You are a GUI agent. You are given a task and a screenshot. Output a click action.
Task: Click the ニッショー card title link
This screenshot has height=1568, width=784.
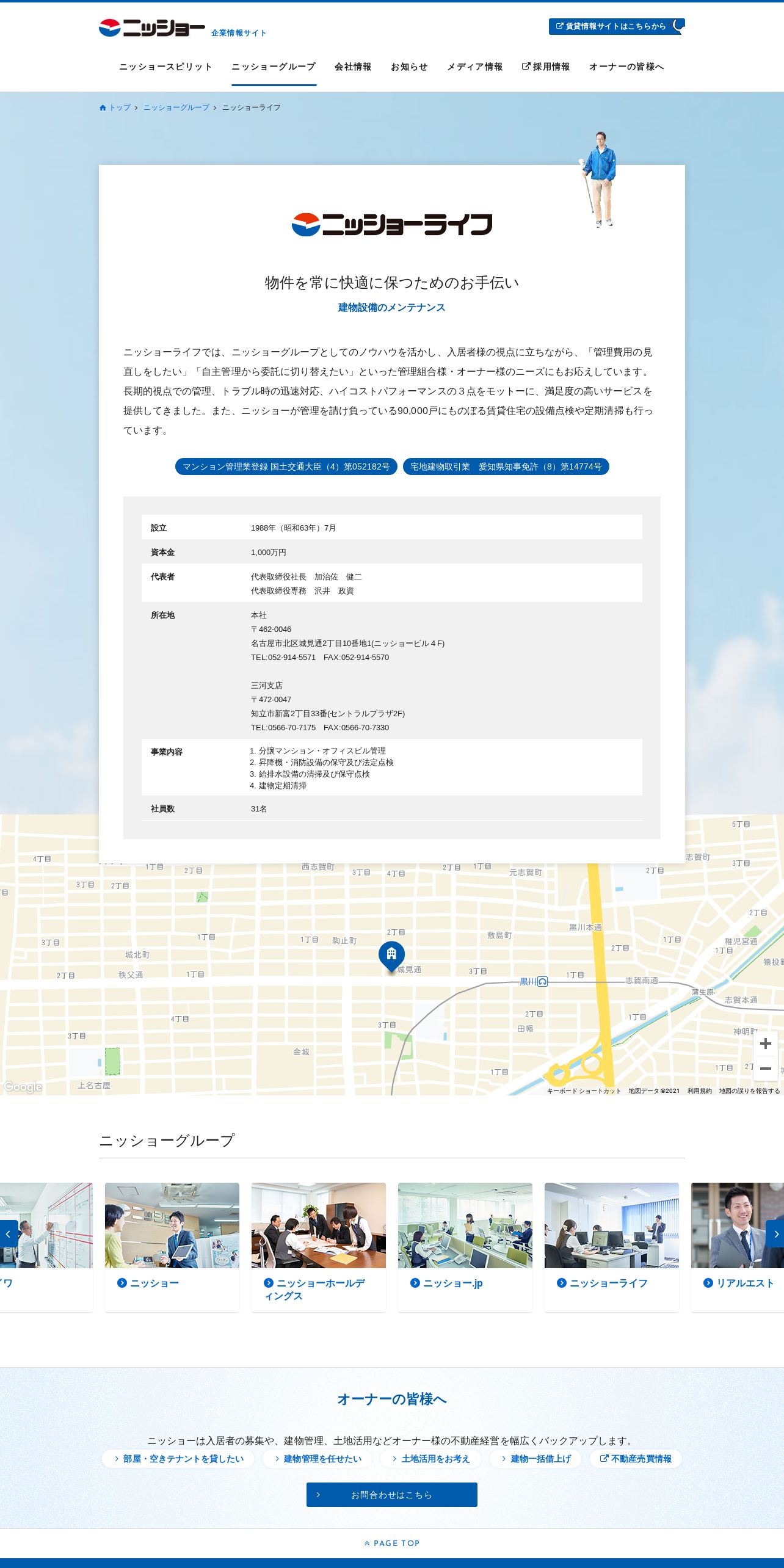(x=155, y=1283)
